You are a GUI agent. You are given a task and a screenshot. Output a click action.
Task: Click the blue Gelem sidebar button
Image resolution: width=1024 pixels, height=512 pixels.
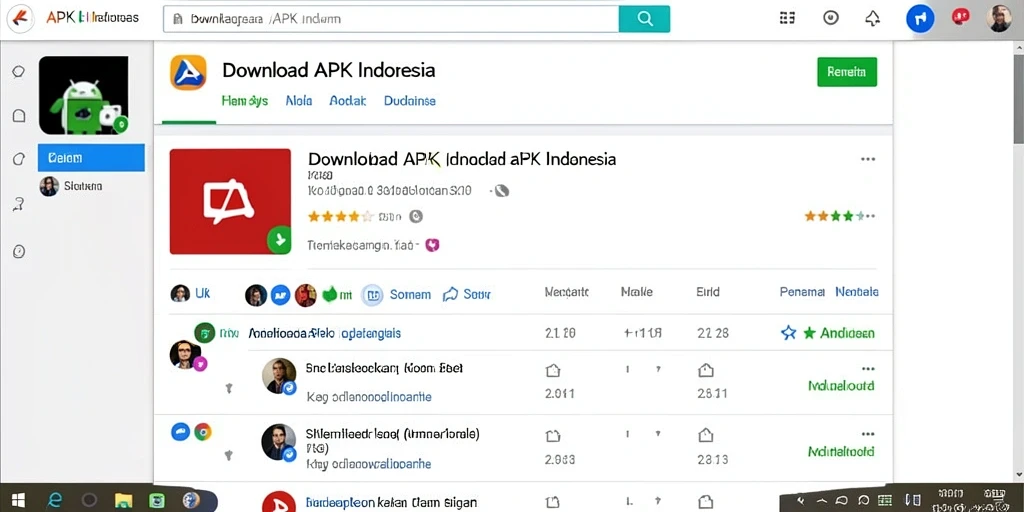click(91, 158)
